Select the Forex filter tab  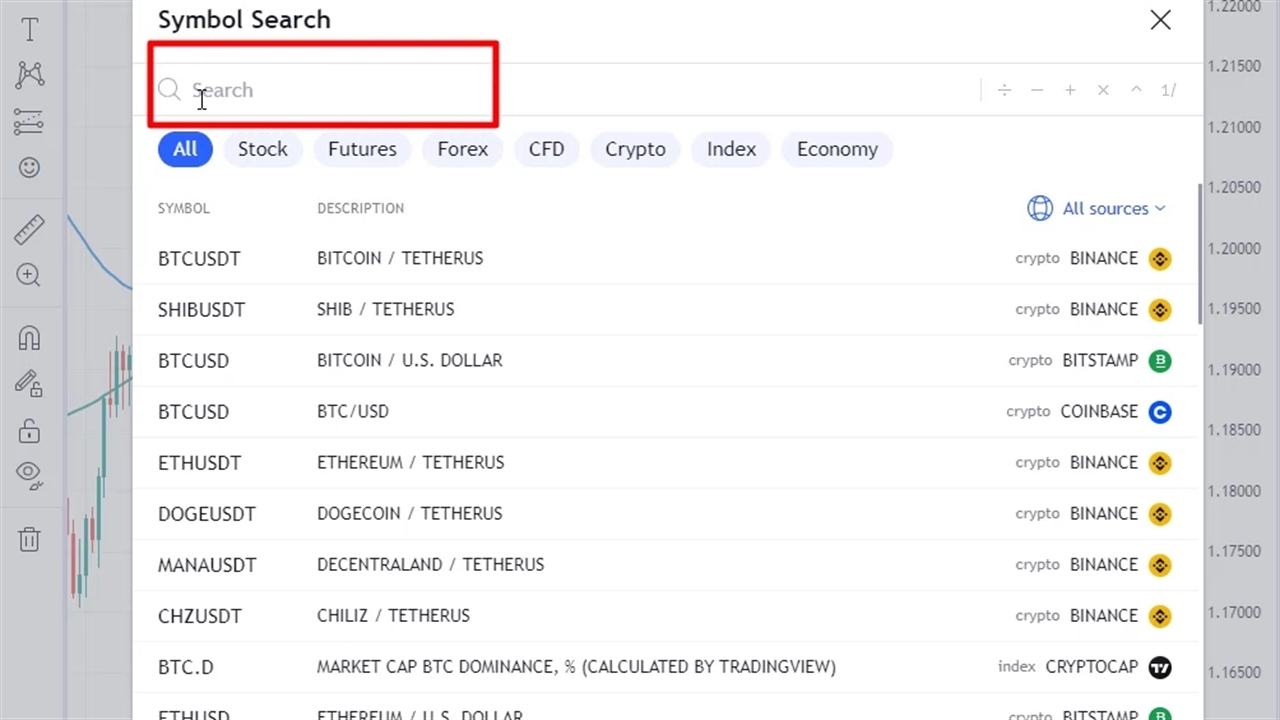click(x=462, y=149)
